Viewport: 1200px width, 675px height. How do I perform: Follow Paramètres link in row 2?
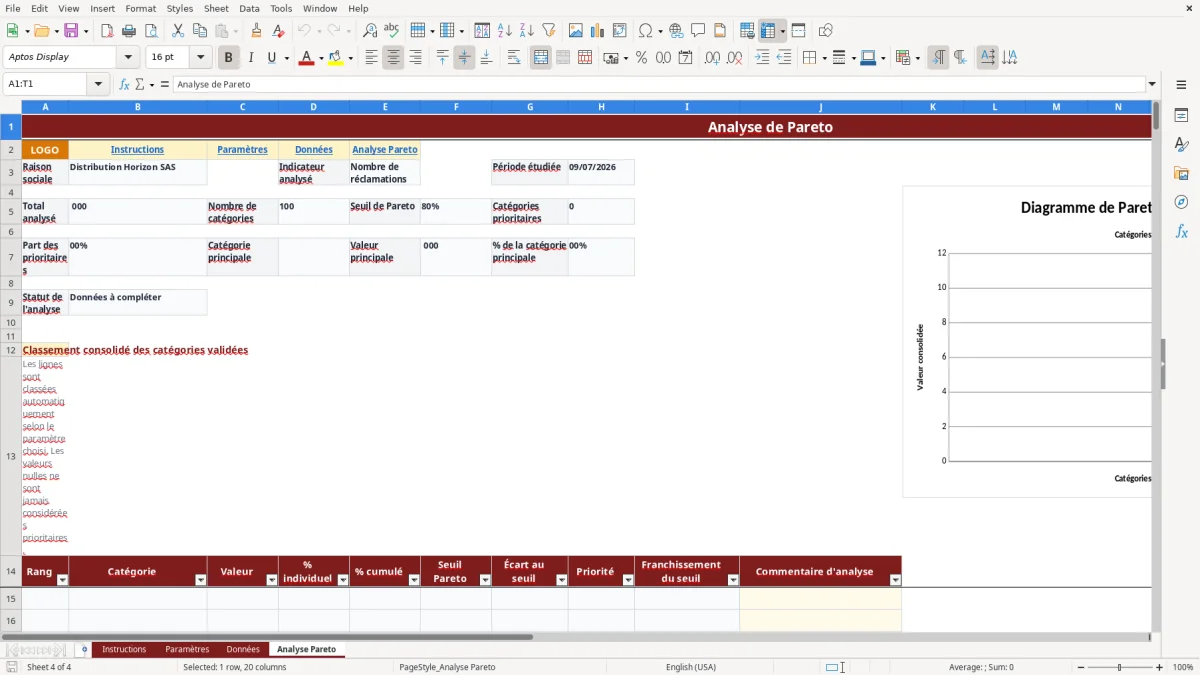point(242,150)
